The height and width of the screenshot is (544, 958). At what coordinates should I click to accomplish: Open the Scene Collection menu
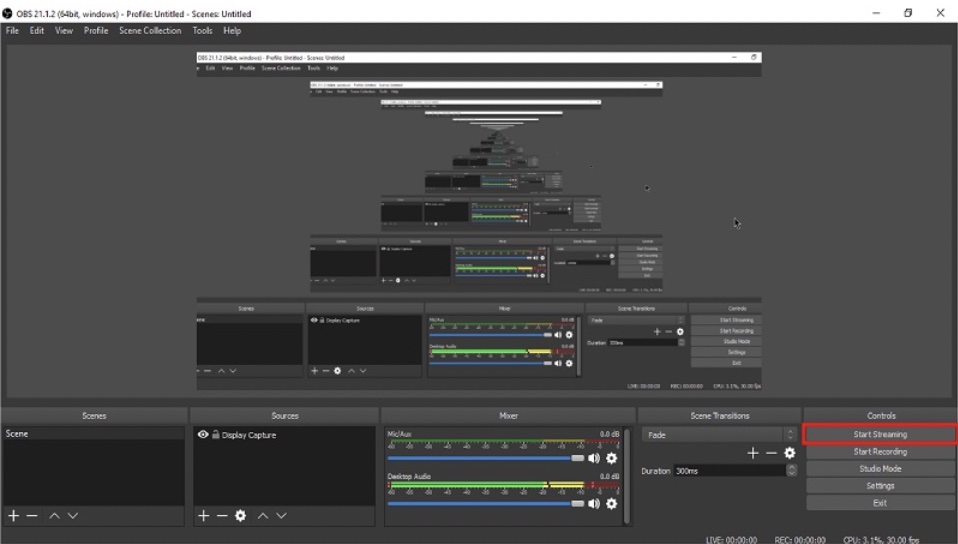150,31
